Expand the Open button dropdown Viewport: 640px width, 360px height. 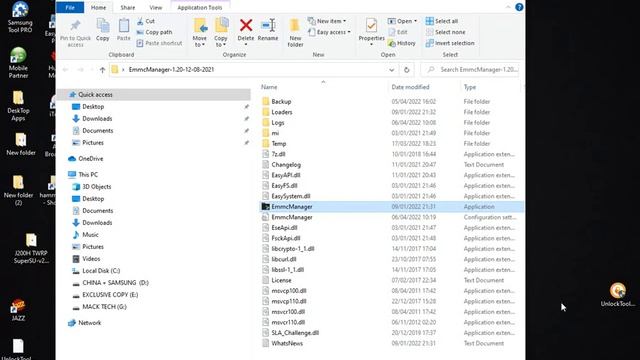click(x=416, y=21)
